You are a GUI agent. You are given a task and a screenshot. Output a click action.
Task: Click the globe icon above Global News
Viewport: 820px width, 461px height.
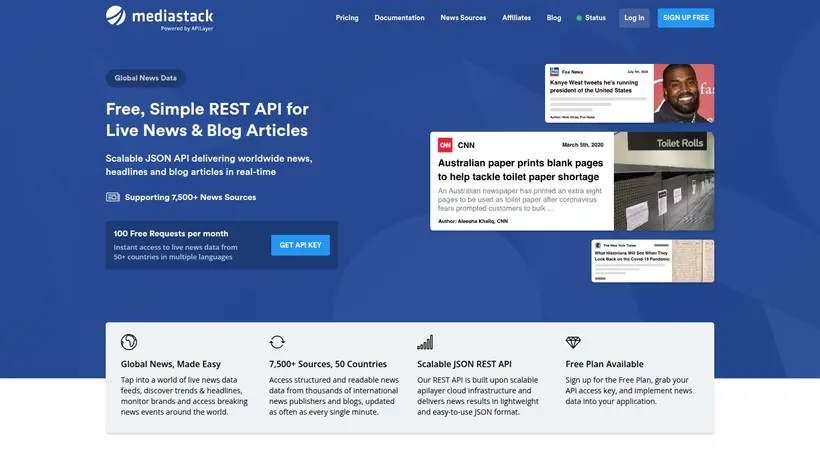point(129,342)
